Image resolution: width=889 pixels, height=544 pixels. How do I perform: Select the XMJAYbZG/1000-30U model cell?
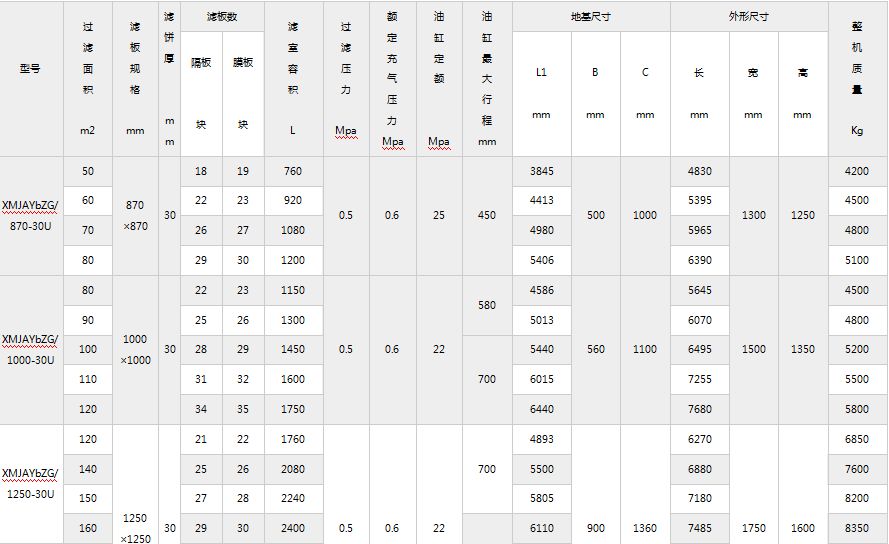(31, 349)
